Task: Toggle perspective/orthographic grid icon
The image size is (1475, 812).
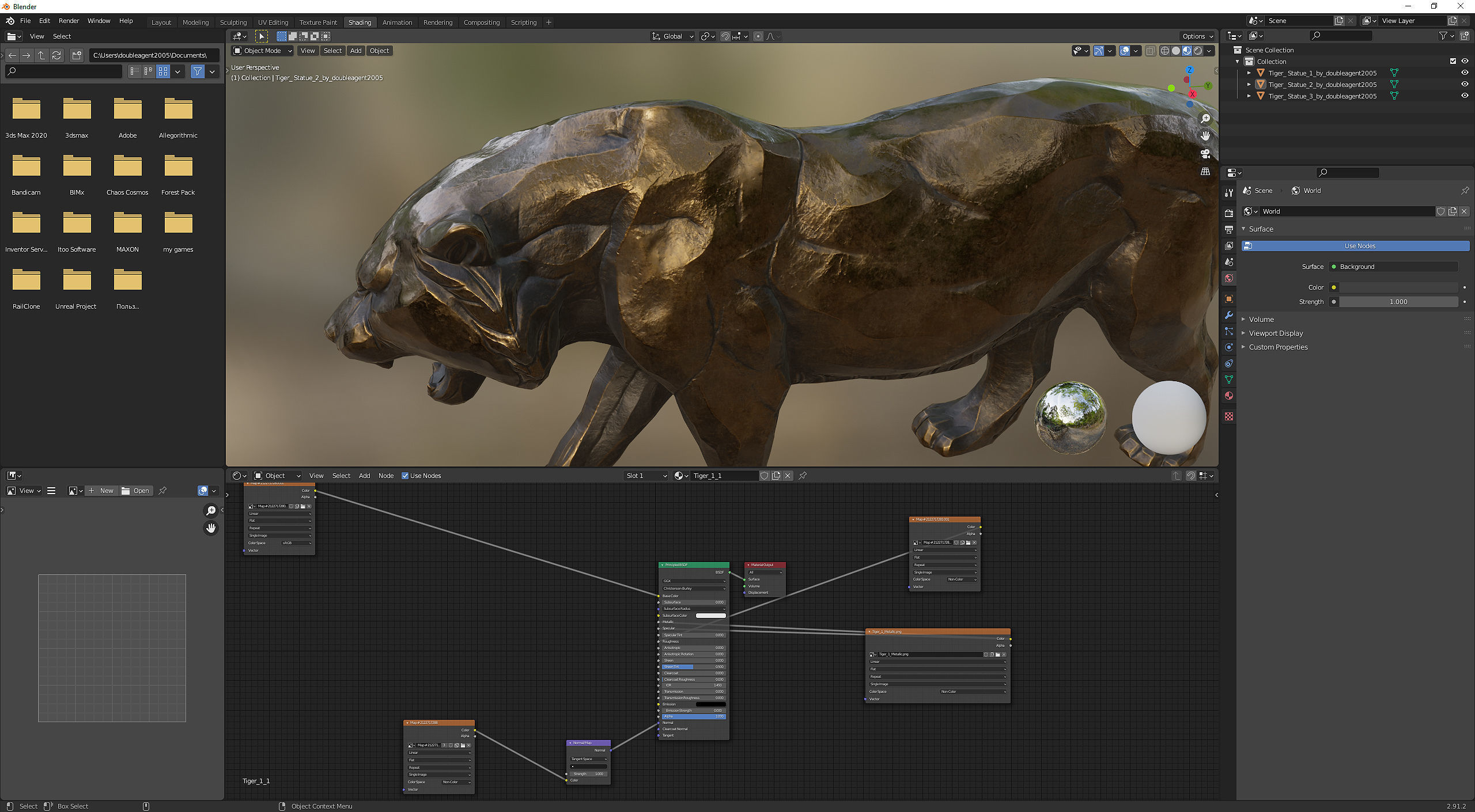Action: coord(1205,172)
